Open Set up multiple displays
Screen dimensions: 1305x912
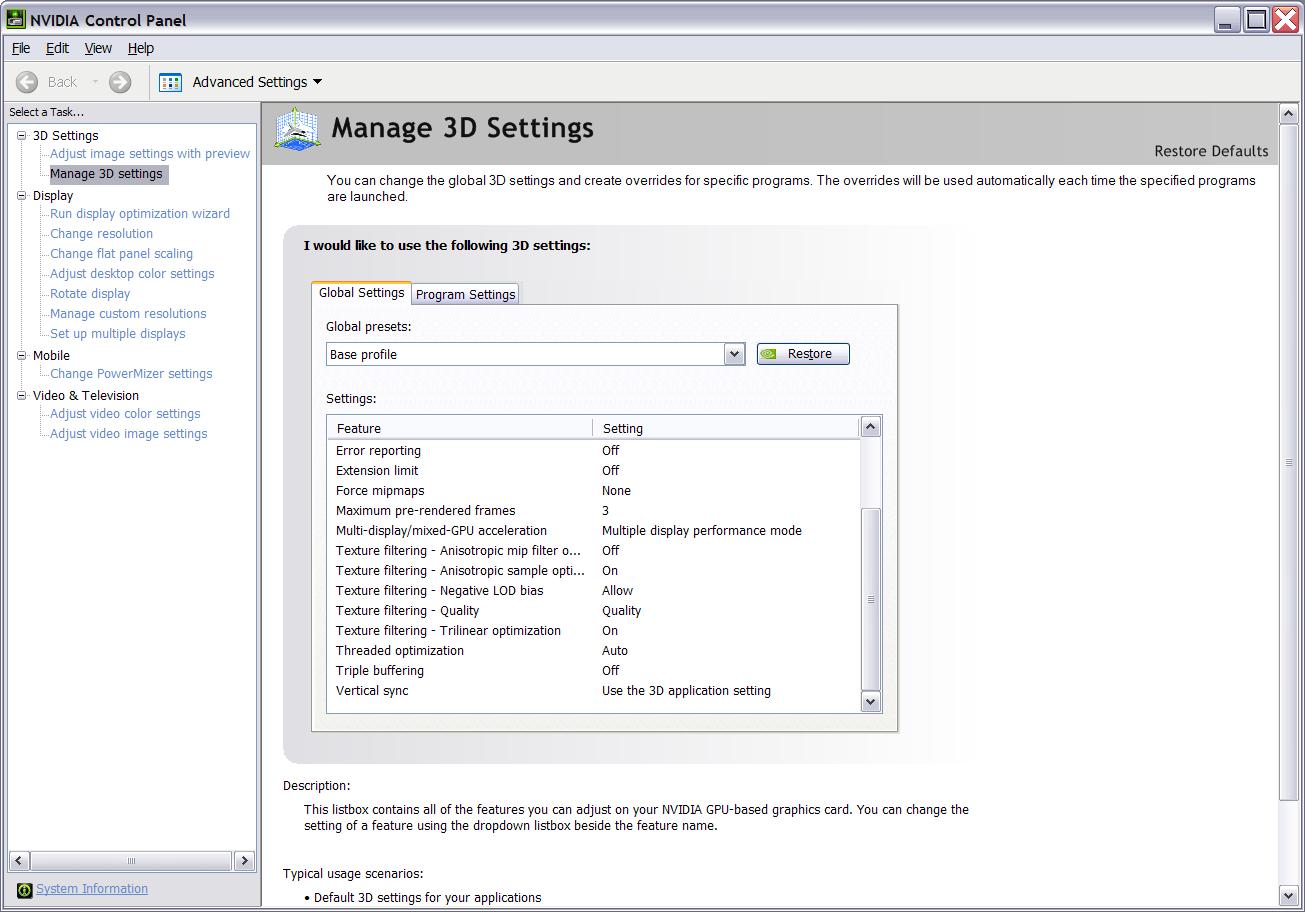[x=118, y=334]
